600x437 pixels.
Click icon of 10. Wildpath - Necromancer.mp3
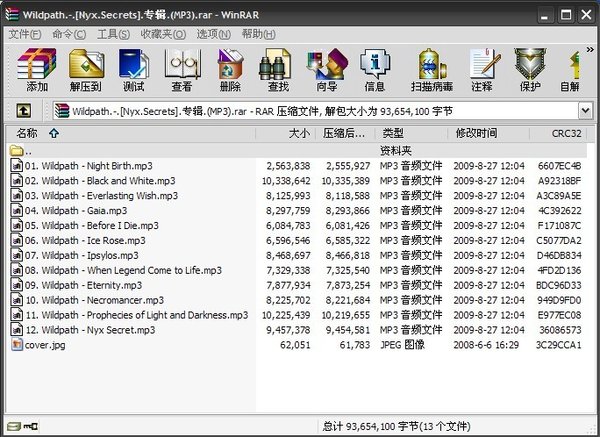tap(16, 300)
